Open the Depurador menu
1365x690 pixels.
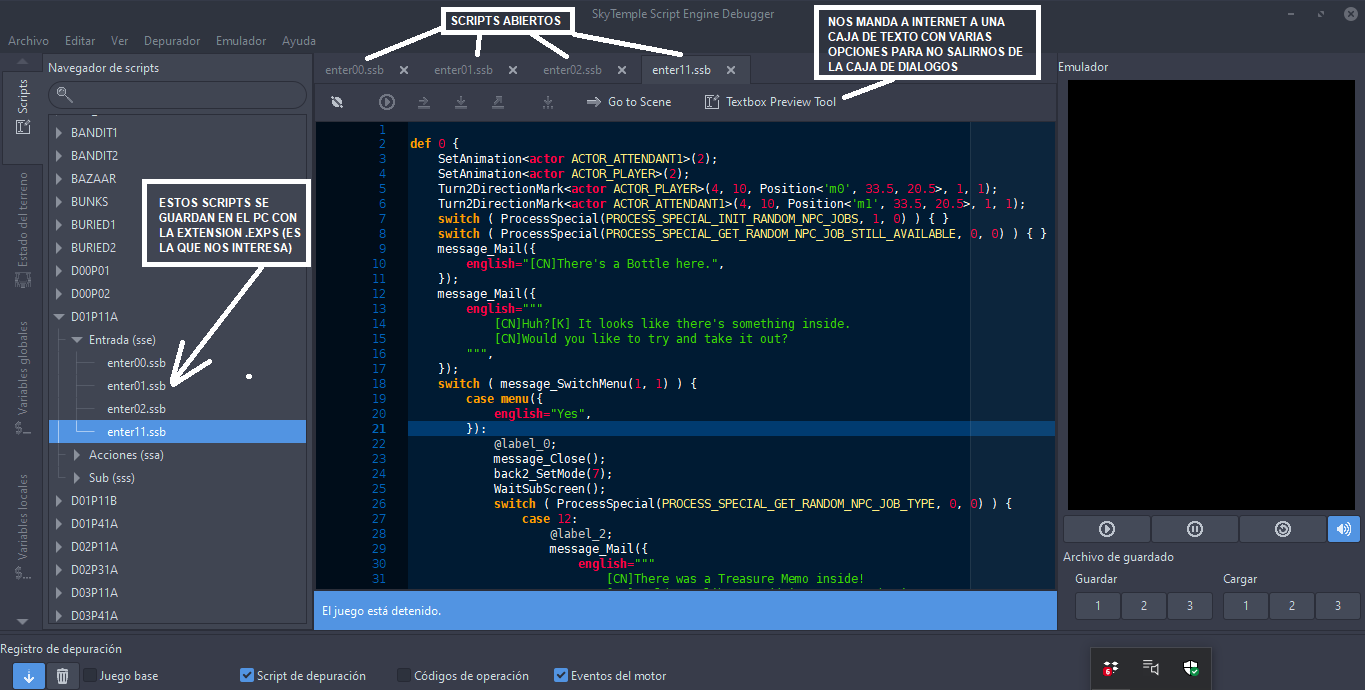coord(171,41)
